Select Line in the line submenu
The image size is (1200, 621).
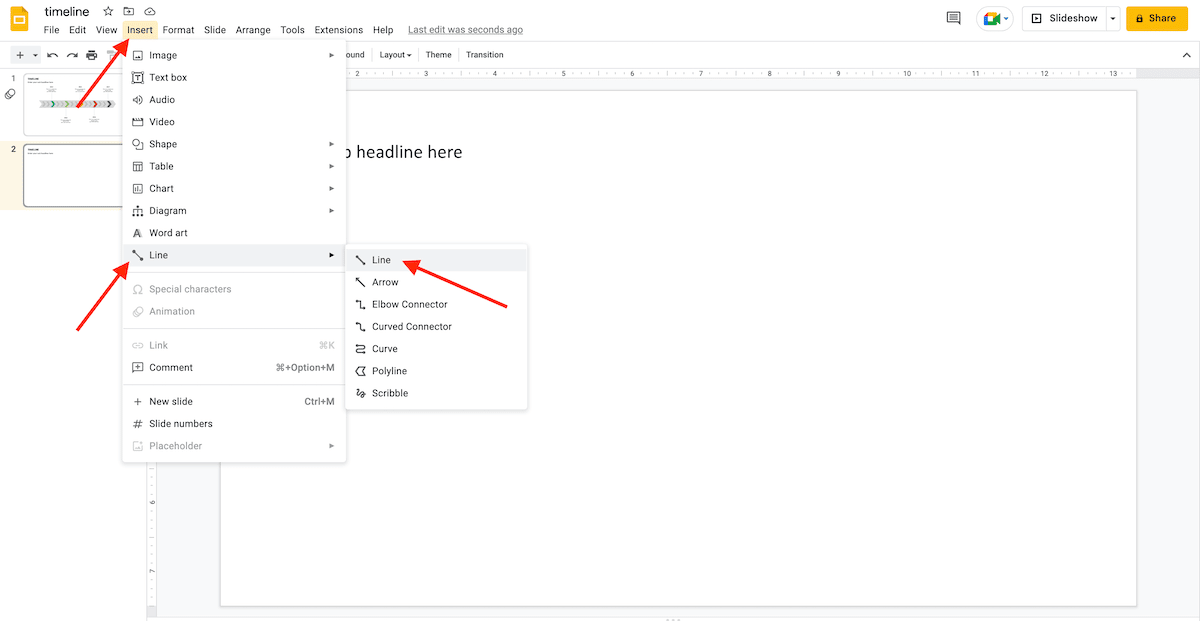pos(436,260)
